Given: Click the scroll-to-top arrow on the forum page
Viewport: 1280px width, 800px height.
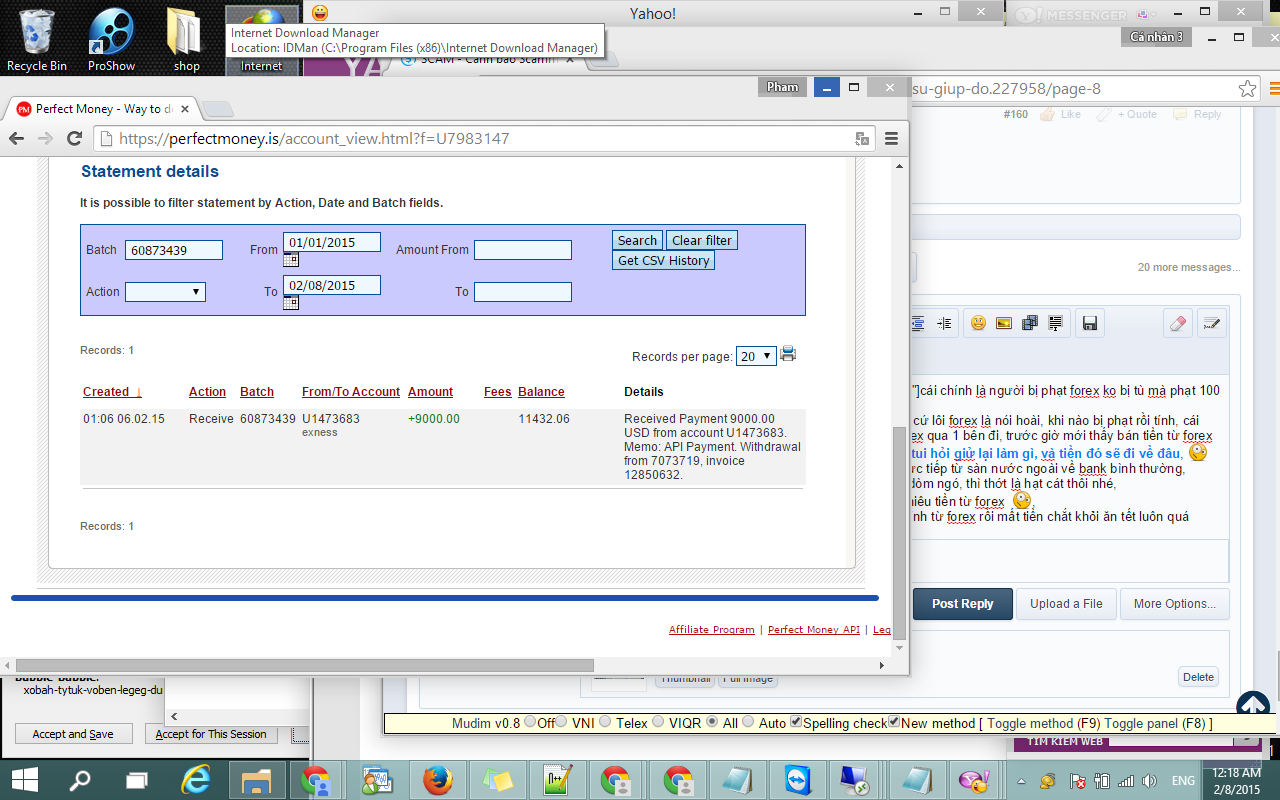Looking at the screenshot, I should point(1253,707).
